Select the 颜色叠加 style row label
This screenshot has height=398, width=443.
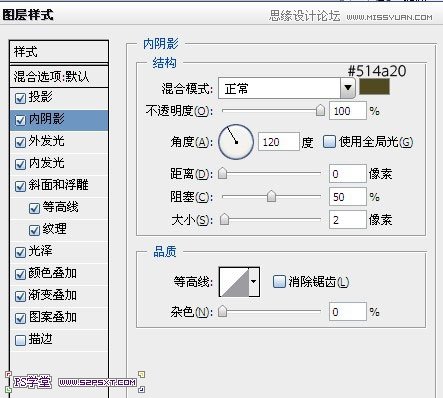(x=52, y=273)
